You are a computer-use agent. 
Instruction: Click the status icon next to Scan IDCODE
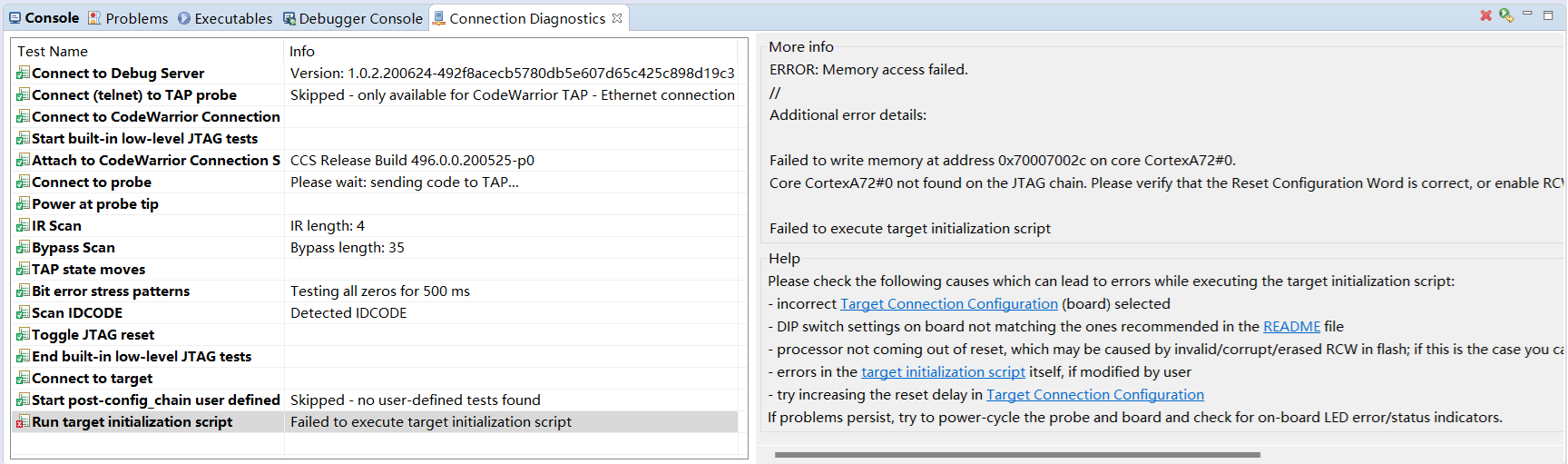23,313
